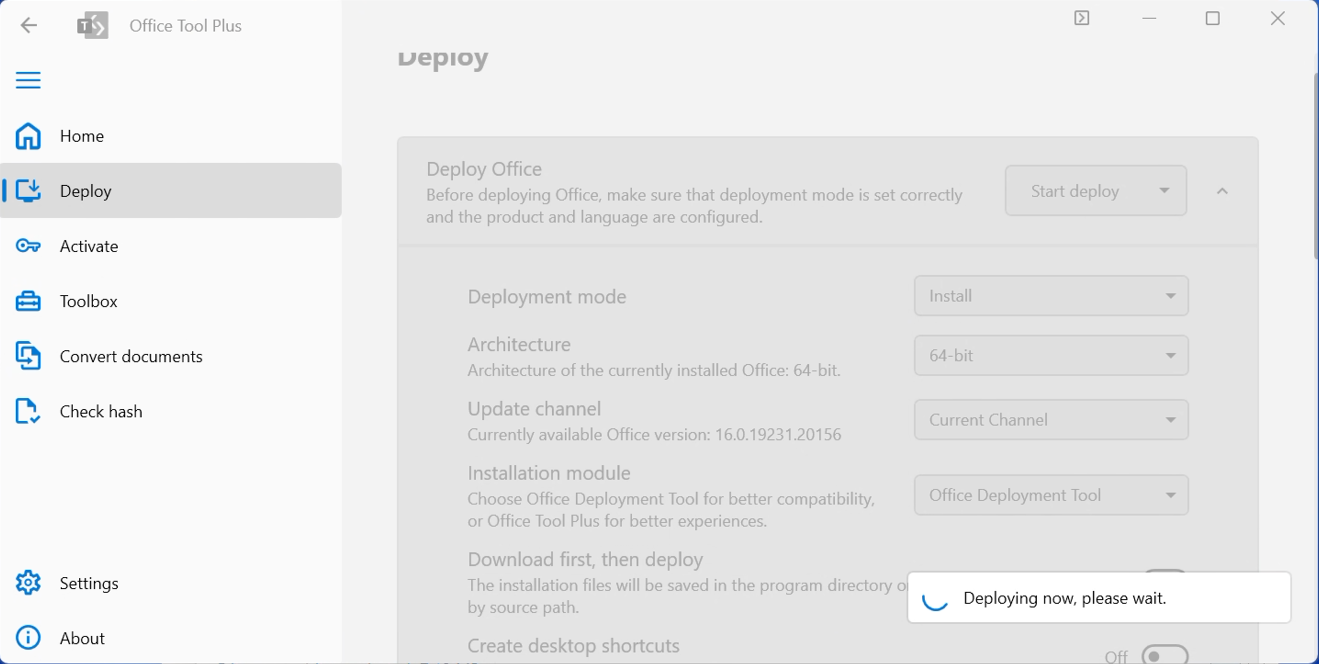Open the Toolbox briefcase icon
The height and width of the screenshot is (664, 1319).
pyautogui.click(x=28, y=301)
